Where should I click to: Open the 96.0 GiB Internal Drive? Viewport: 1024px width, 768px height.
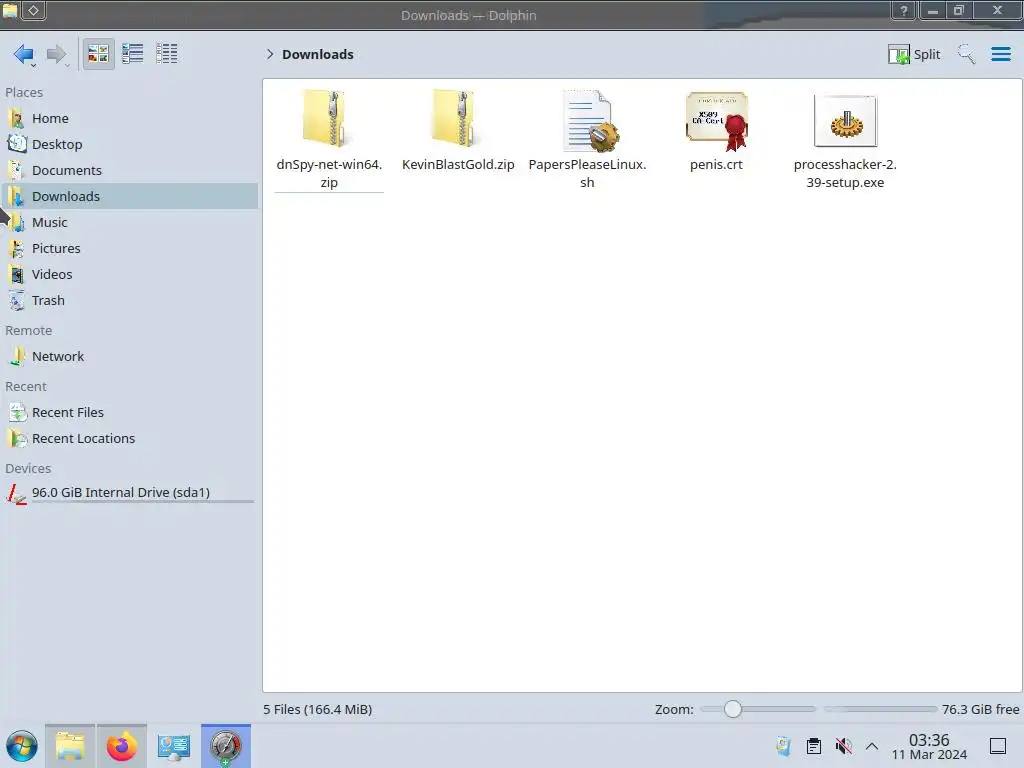(x=129, y=493)
